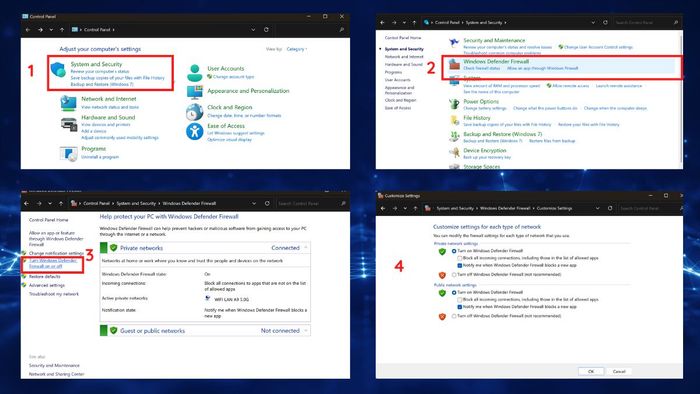Toggle Notify me checkbox under public network settings
The image size is (700, 394).
pyautogui.click(x=459, y=307)
